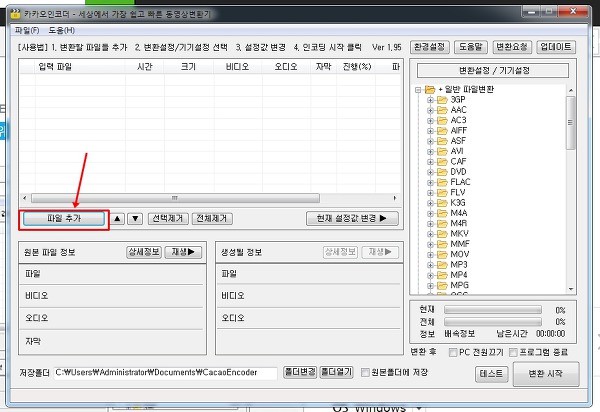Click the 저장폴더 path input field
600x412 pixels.
coord(165,373)
